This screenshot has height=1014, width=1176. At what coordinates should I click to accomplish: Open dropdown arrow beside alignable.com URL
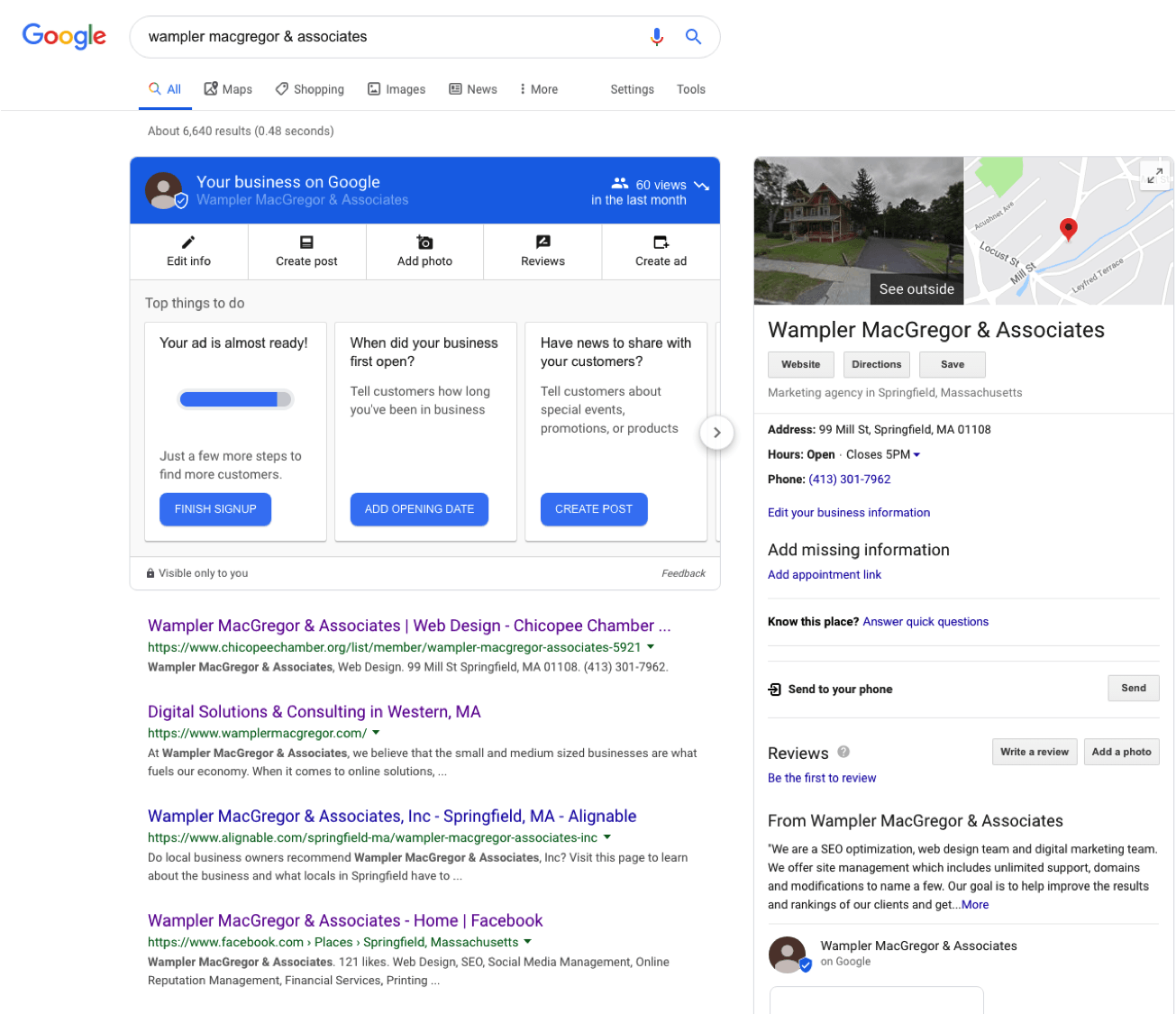(x=607, y=837)
